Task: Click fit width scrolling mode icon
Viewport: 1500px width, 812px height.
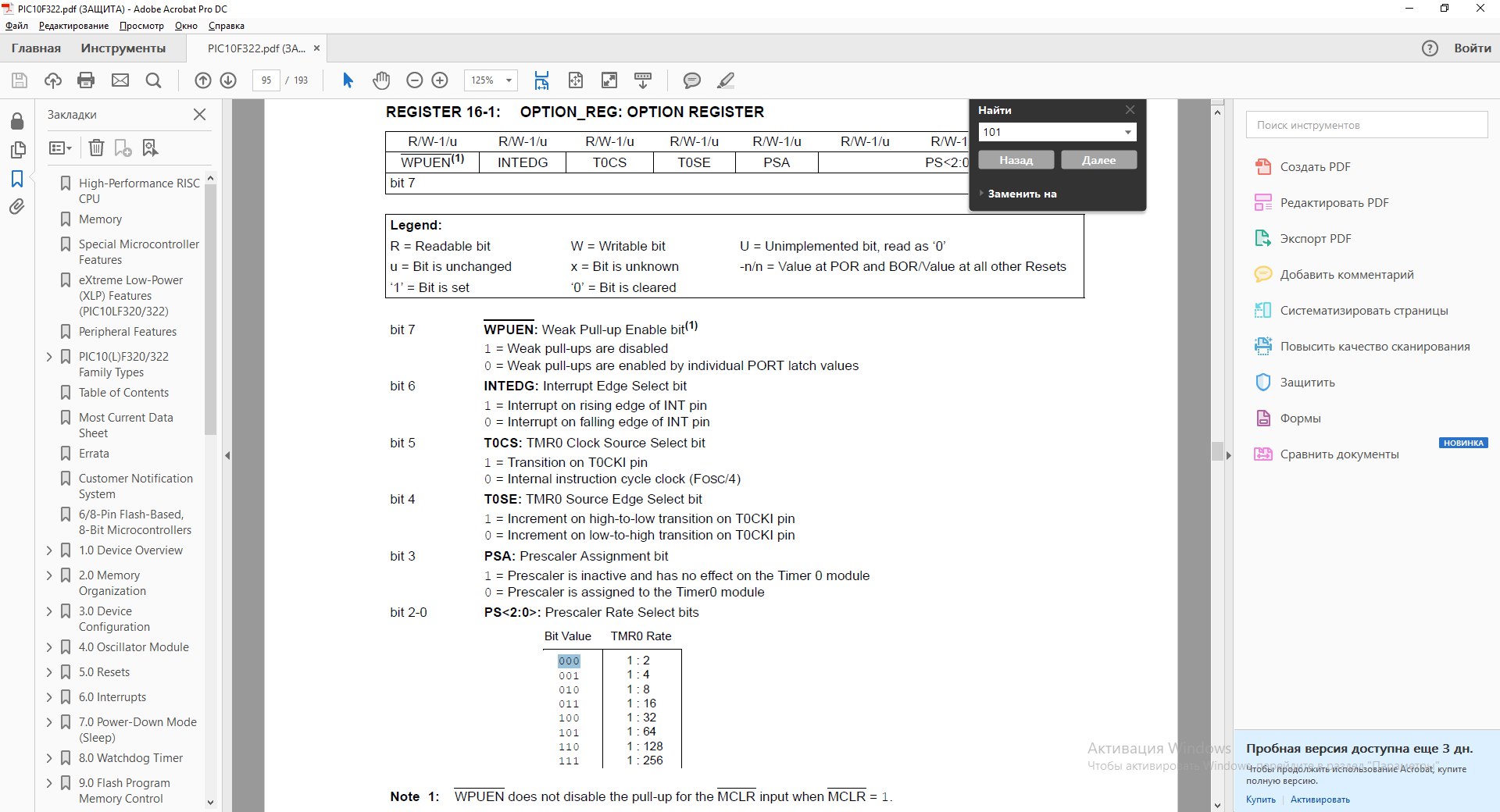Action: point(541,80)
